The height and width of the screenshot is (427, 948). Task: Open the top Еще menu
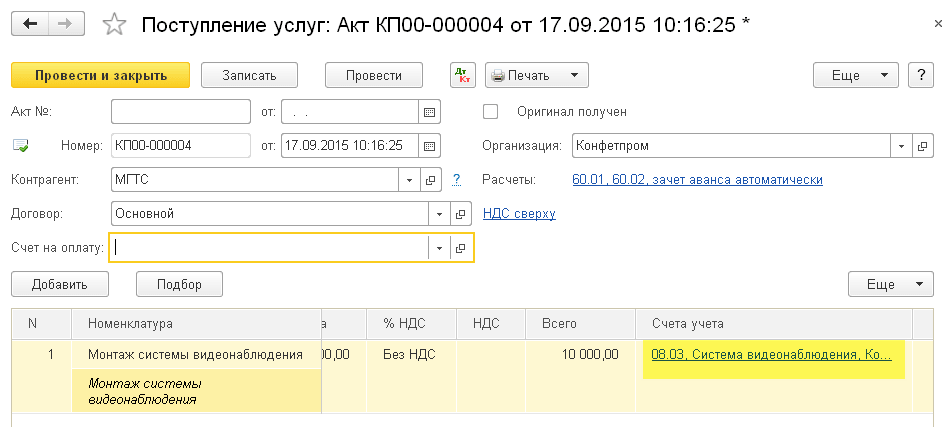coord(857,75)
